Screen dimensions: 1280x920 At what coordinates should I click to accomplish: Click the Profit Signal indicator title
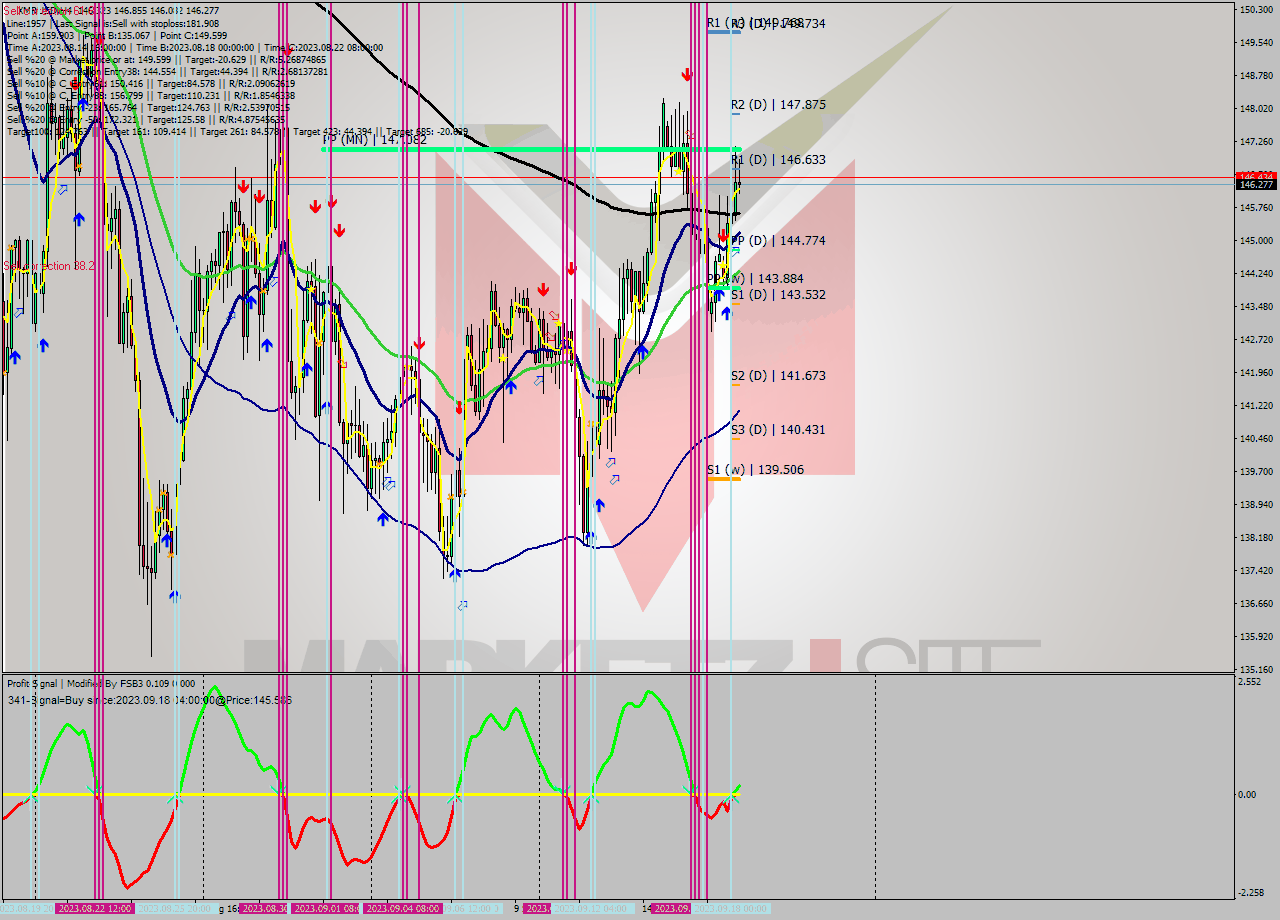[101, 684]
